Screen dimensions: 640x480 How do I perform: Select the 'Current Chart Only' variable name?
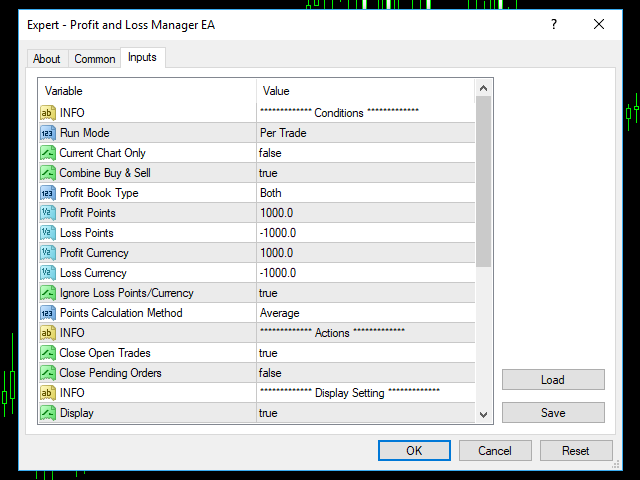(102, 153)
